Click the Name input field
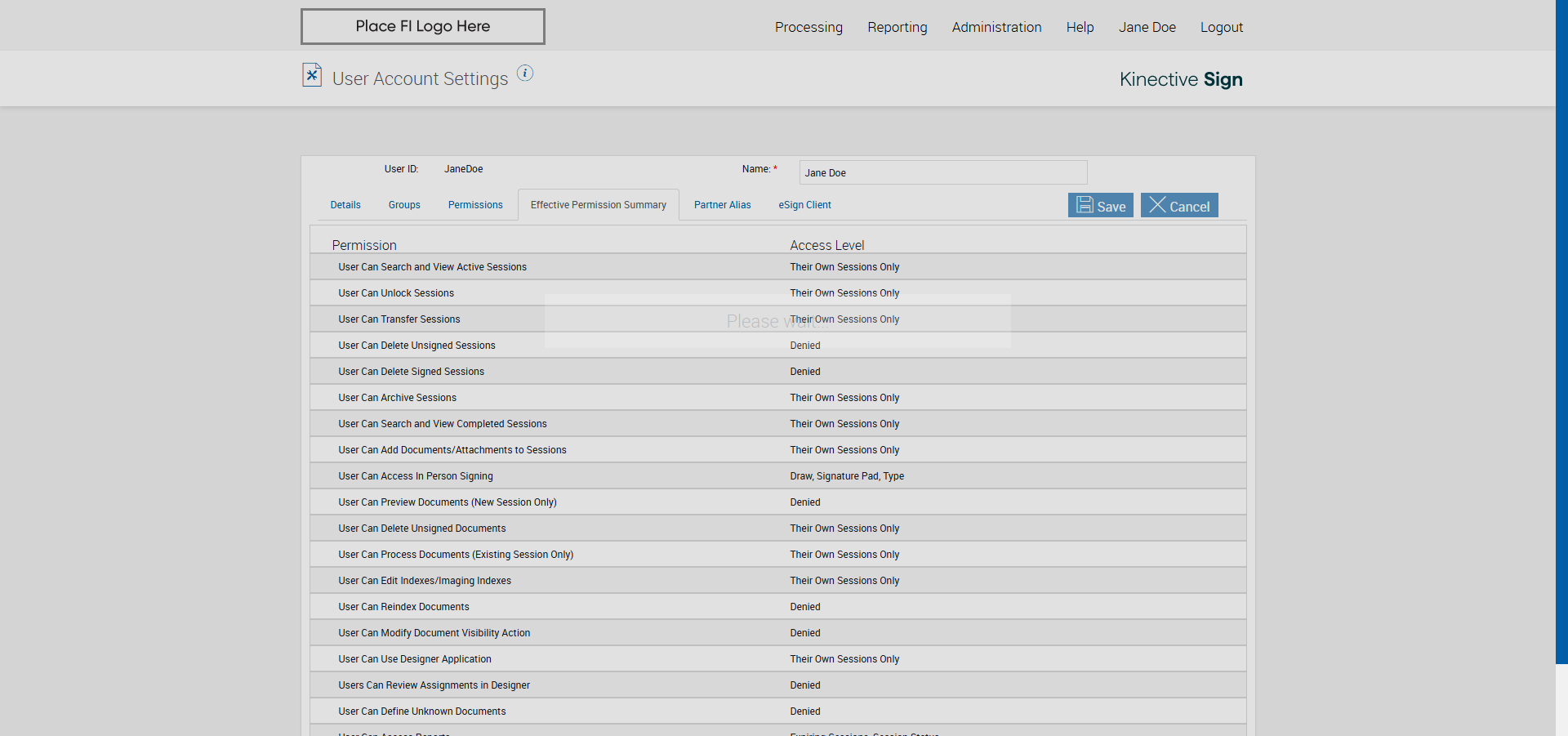The image size is (1568, 736). 942,172
